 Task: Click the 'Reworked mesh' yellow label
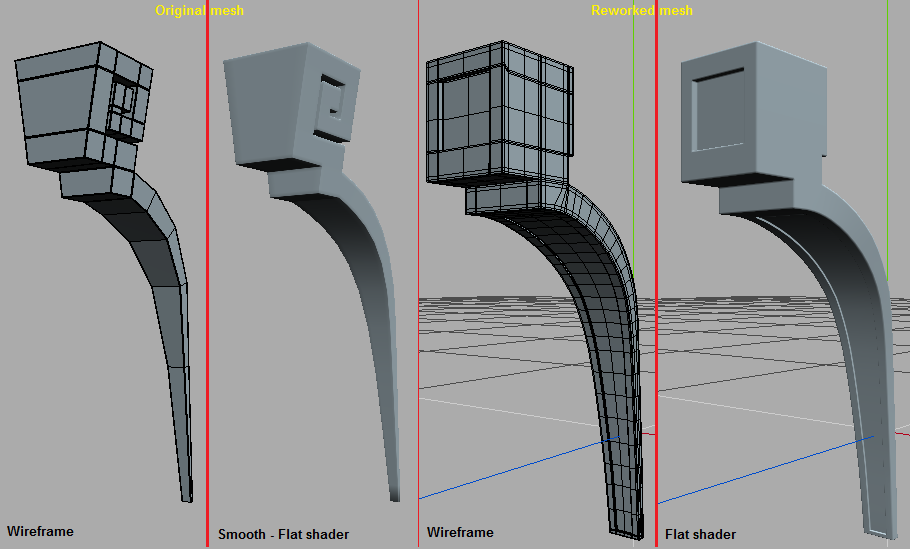pos(642,10)
